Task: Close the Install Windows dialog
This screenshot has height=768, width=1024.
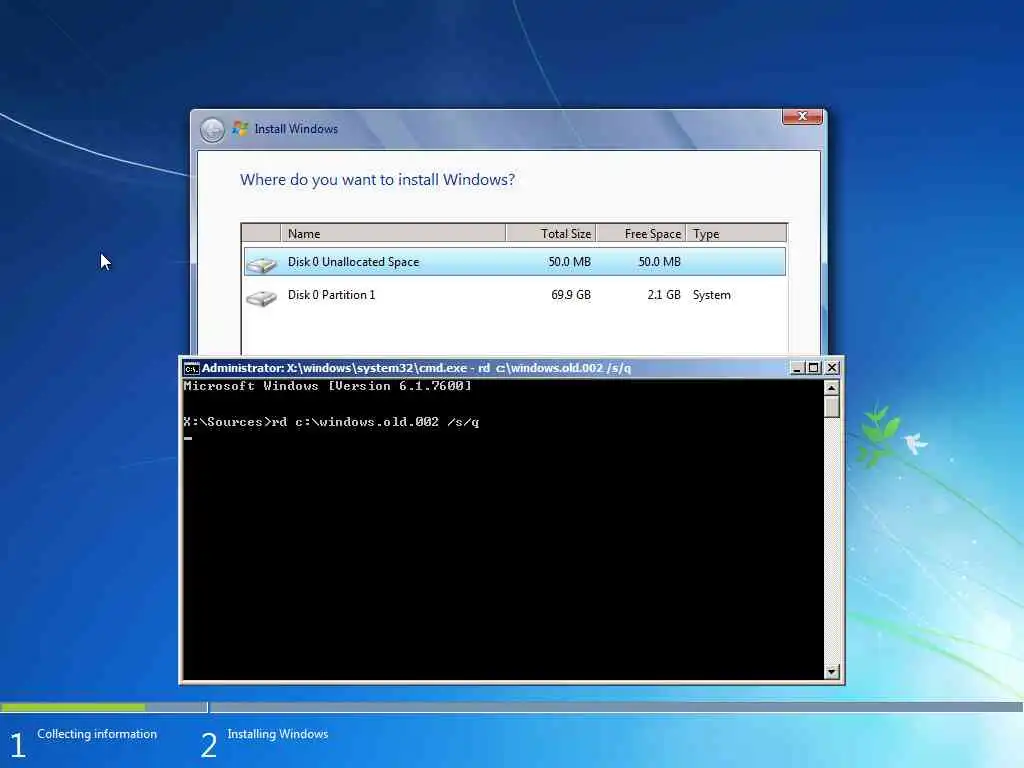Action: tap(802, 116)
